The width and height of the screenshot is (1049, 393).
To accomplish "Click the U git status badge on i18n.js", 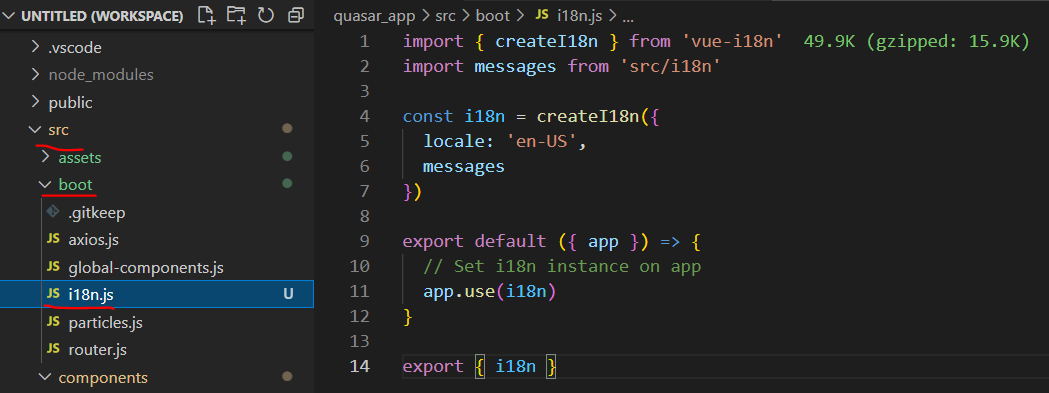I will pos(288,294).
